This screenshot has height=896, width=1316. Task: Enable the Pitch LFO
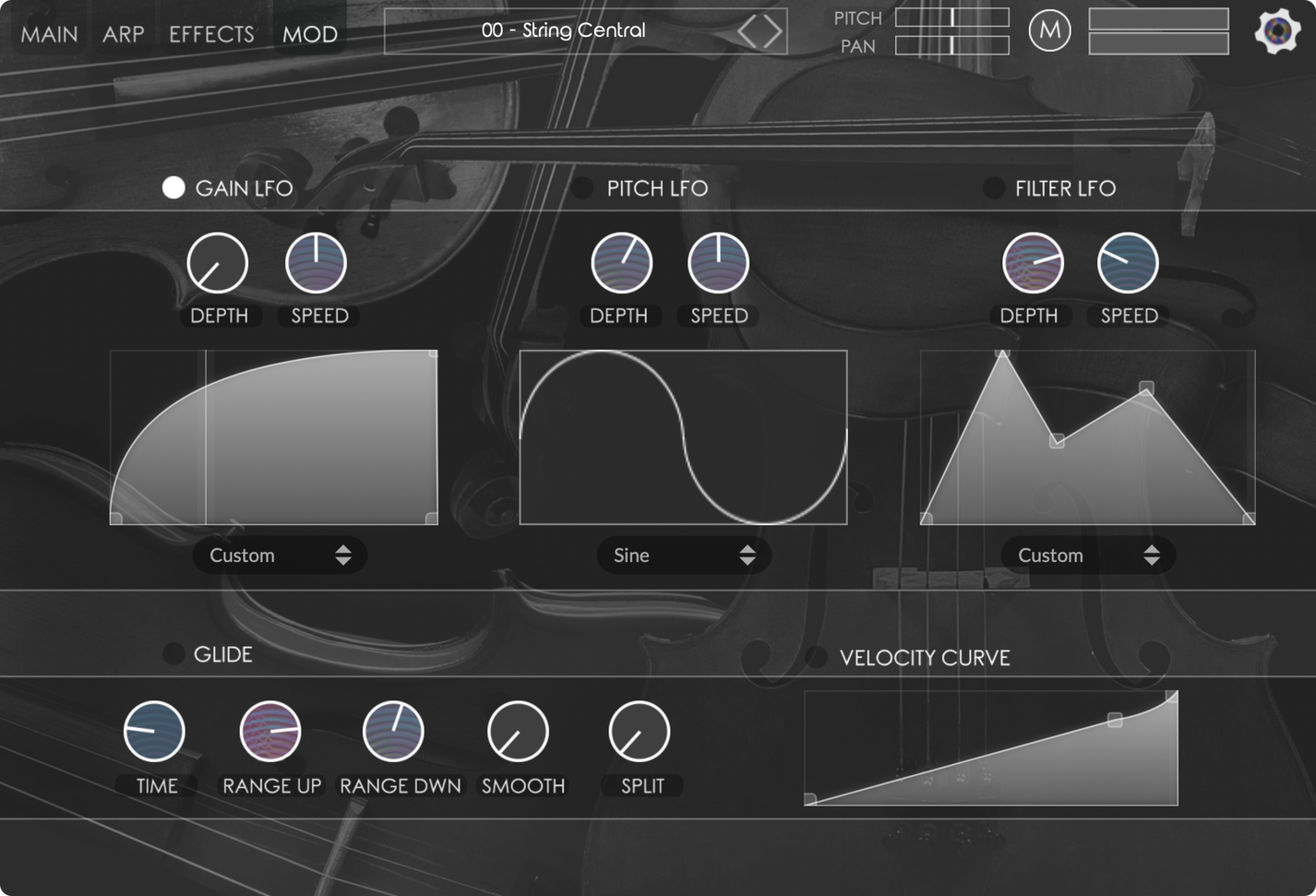point(582,187)
